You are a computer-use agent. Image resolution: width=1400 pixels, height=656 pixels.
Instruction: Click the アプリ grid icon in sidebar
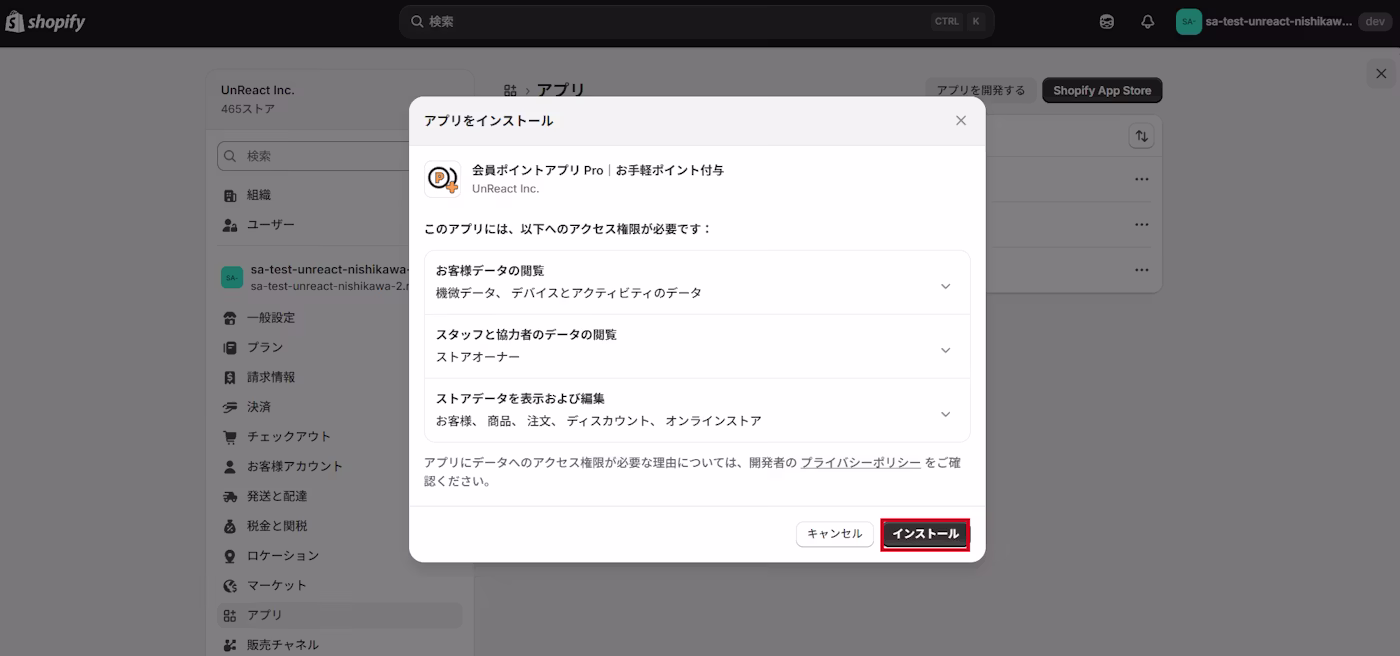point(230,615)
